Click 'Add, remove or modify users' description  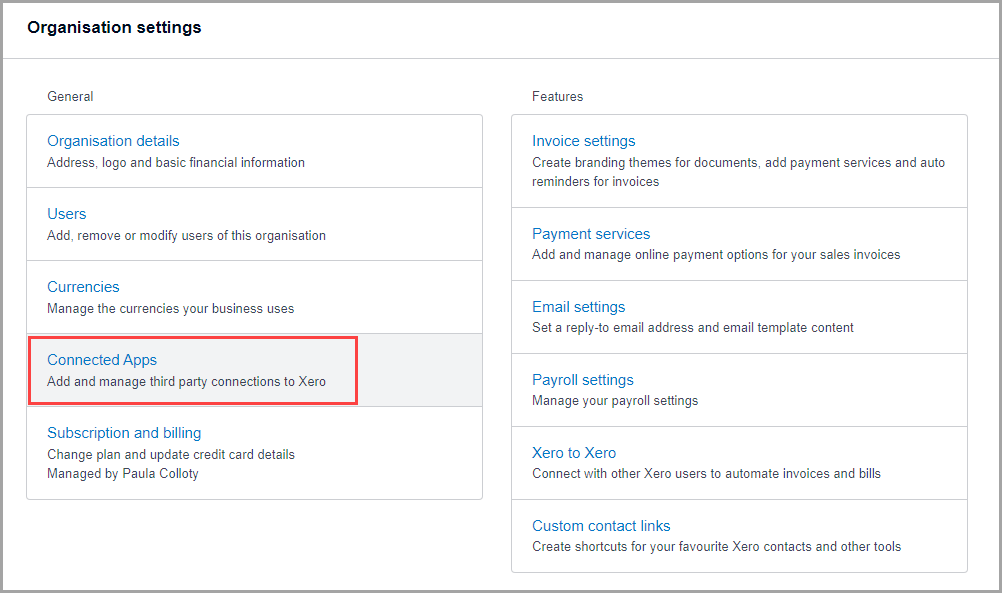click(x=187, y=235)
